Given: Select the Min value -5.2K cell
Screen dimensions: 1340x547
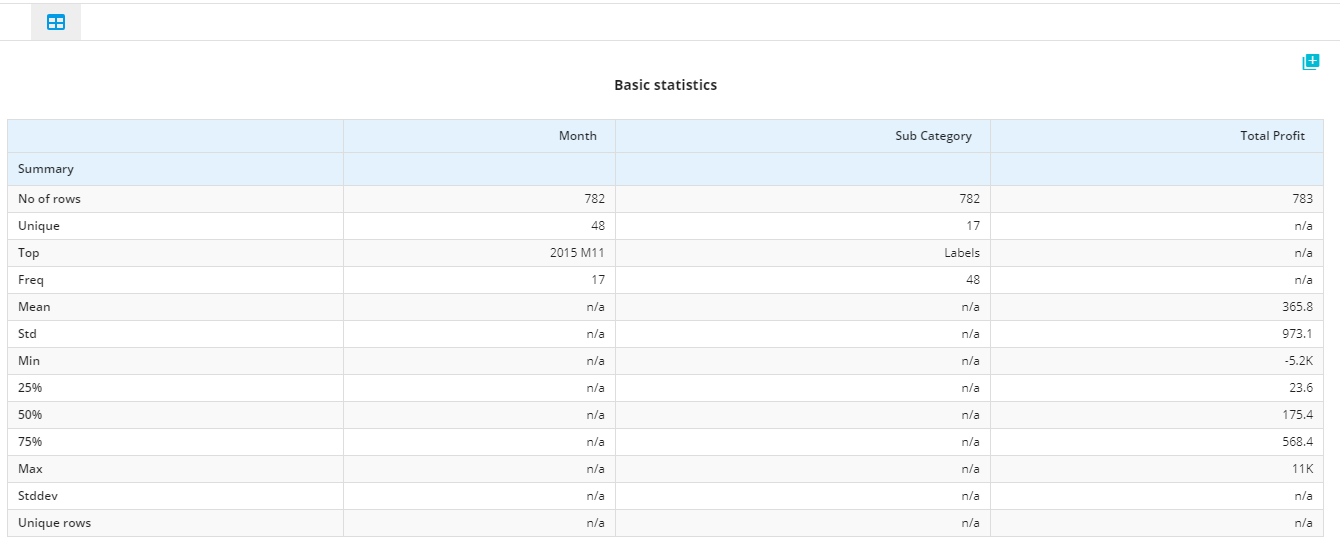Looking at the screenshot, I should point(1156,361).
